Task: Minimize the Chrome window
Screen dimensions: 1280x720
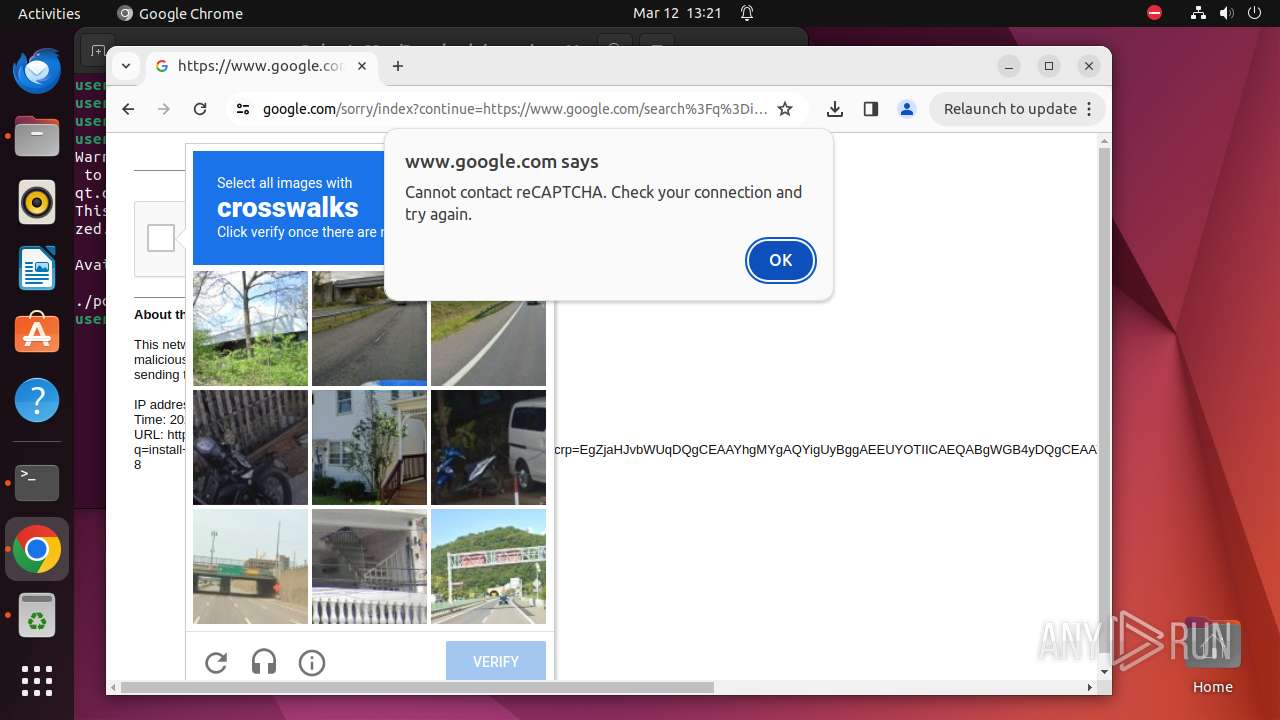Action: pyautogui.click(x=1009, y=66)
